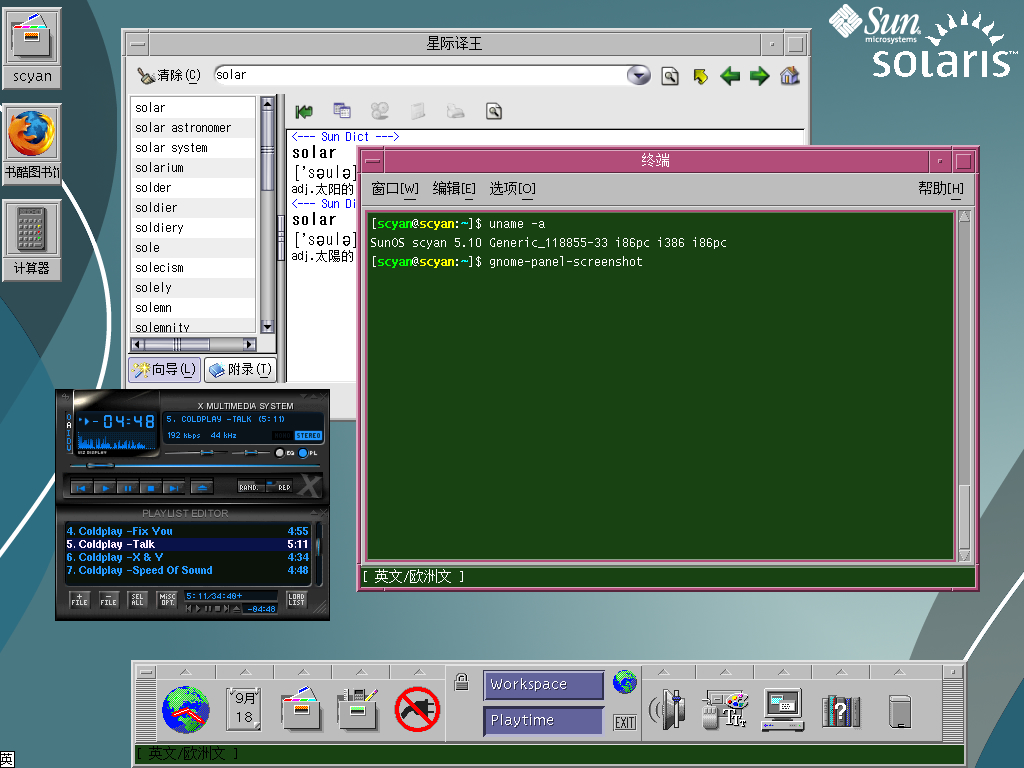Image resolution: width=1024 pixels, height=768 pixels.
Task: Launch the calculator (计算器) desktop icon
Action: coord(31,231)
